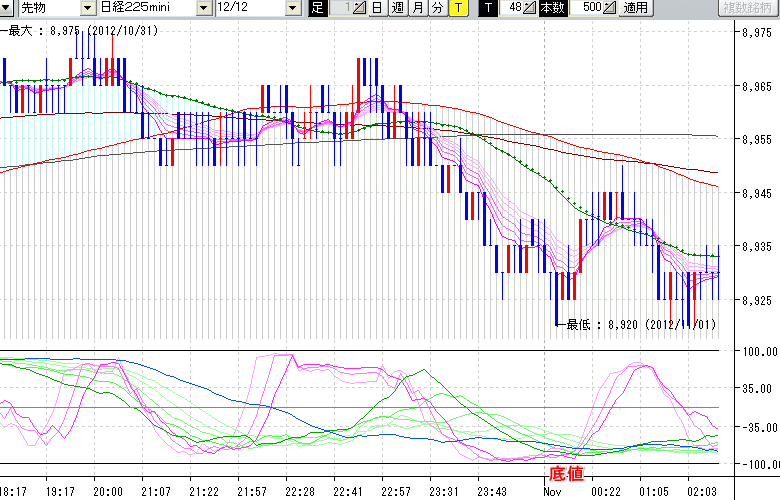Image resolution: width=780 pixels, height=500 pixels.
Task: Click the 複数銘柄 multiple symbols button
Action: (748, 8)
